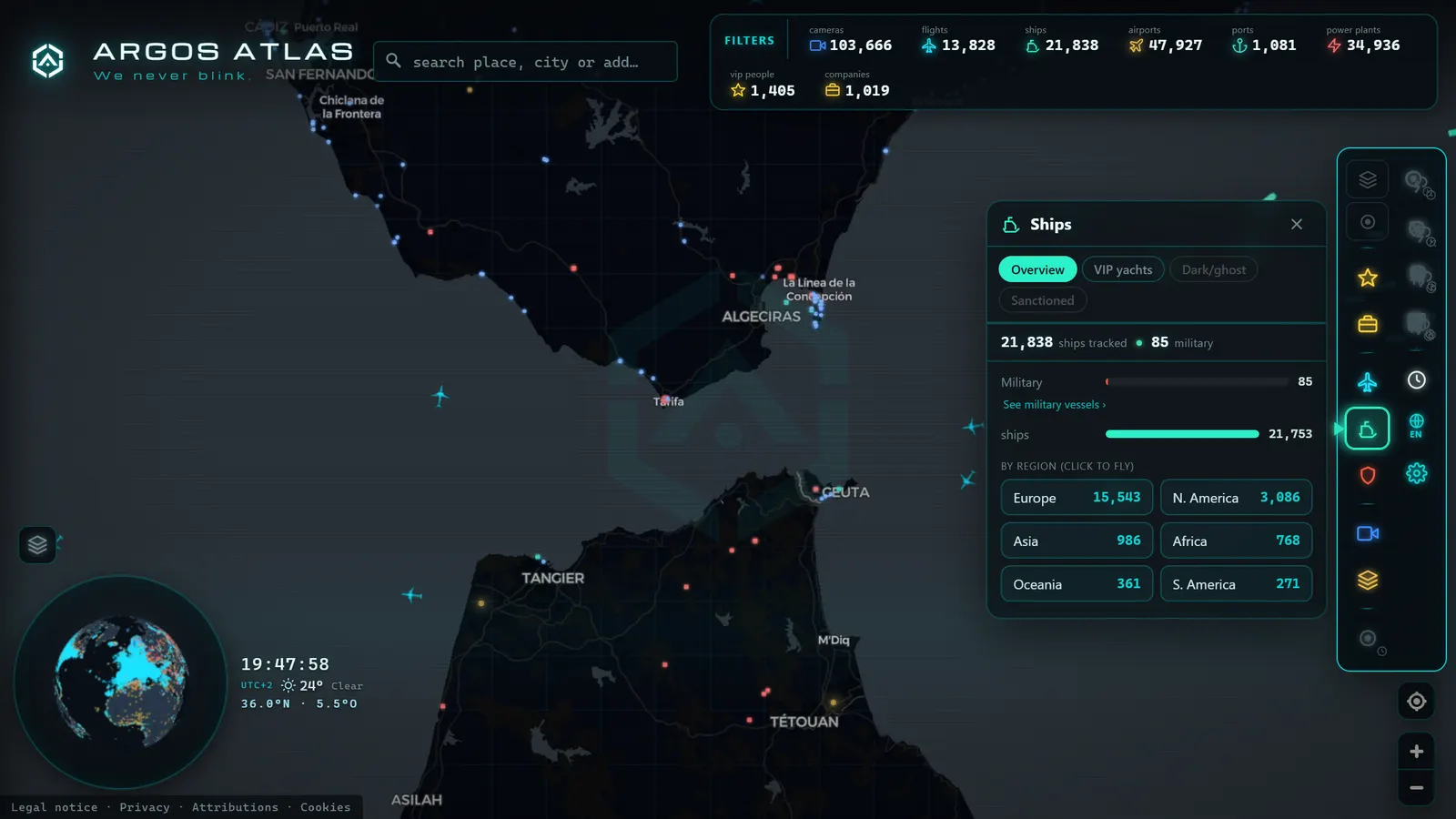1456x819 pixels.
Task: Select the Overview tab in Ships panel
Action: pyautogui.click(x=1037, y=269)
